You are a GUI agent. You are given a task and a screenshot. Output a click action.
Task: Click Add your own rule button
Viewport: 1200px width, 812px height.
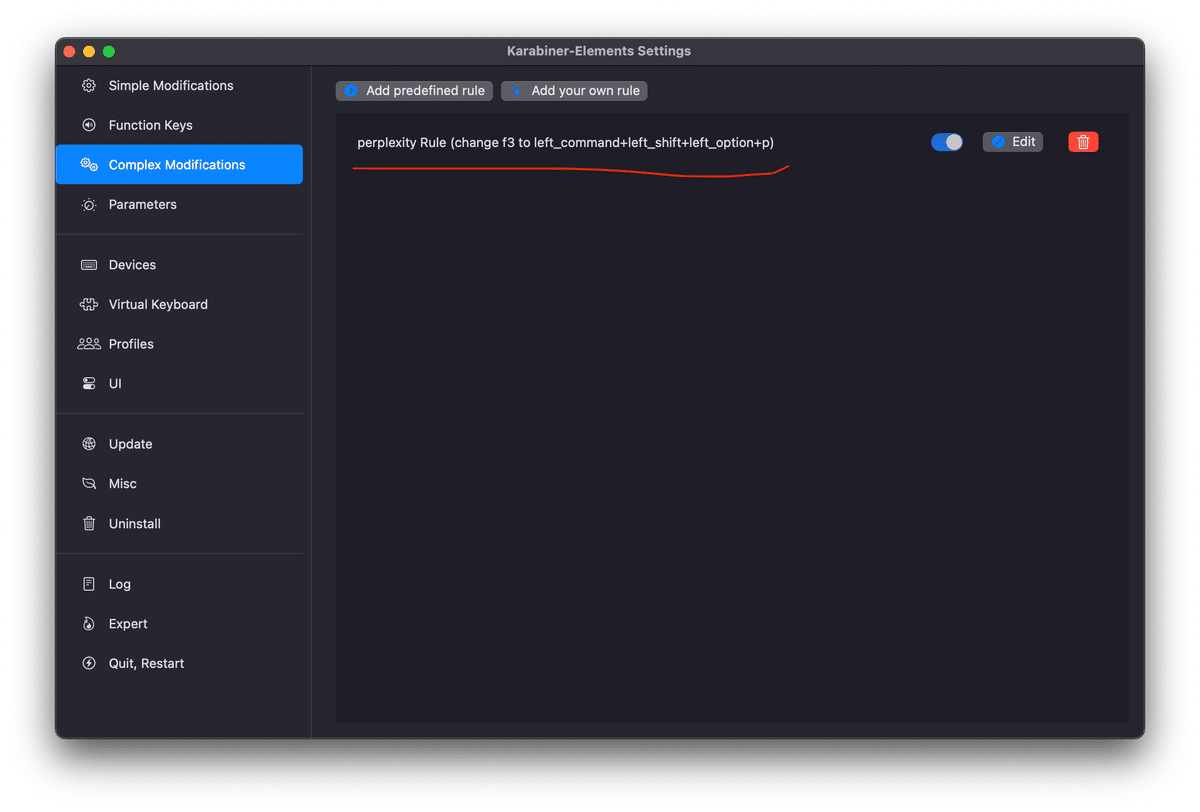574,91
